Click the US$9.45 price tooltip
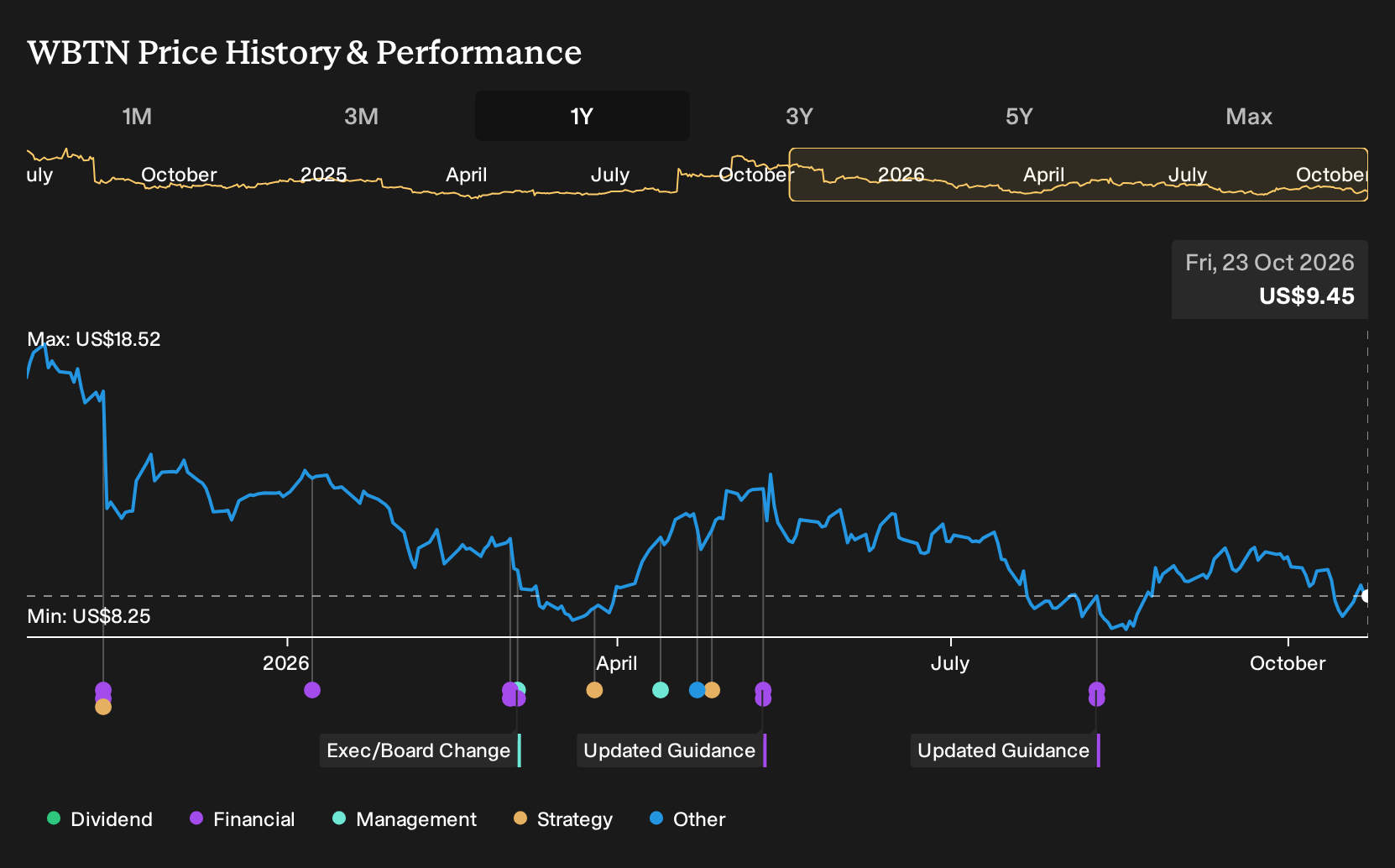The image size is (1395, 868). coord(1270,280)
